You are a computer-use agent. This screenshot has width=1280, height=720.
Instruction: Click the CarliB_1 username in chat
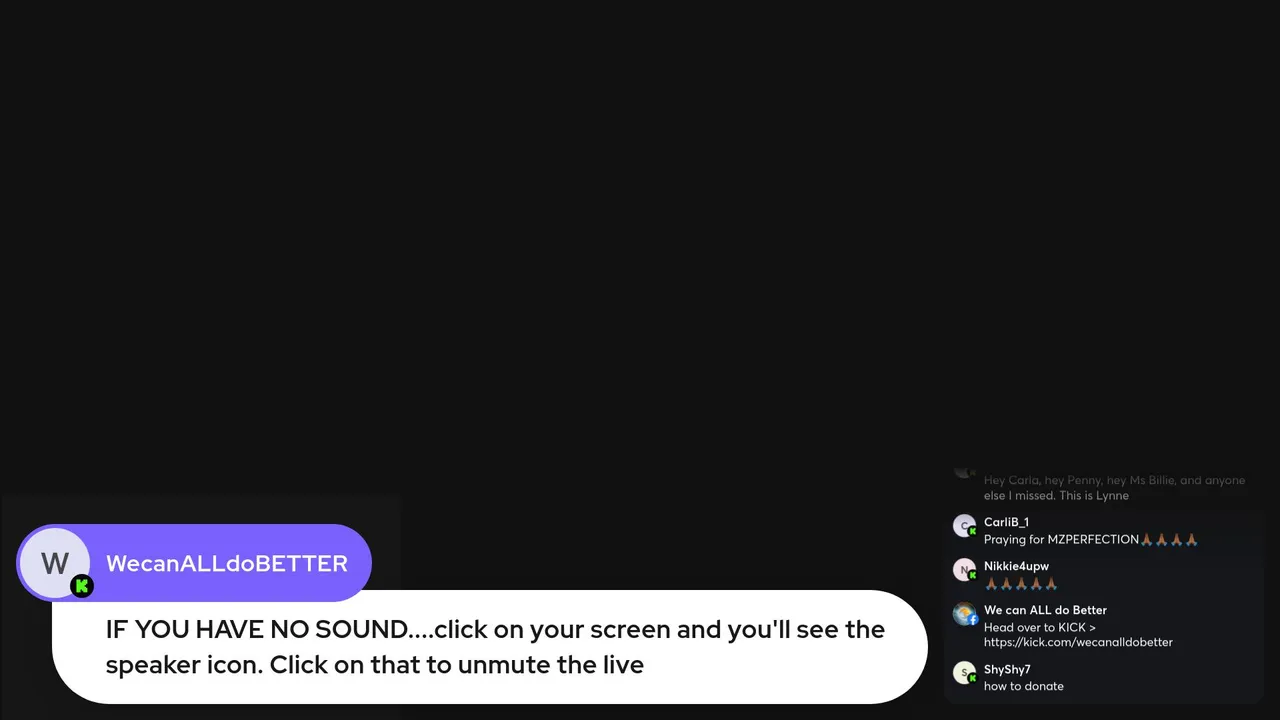[x=1006, y=522]
